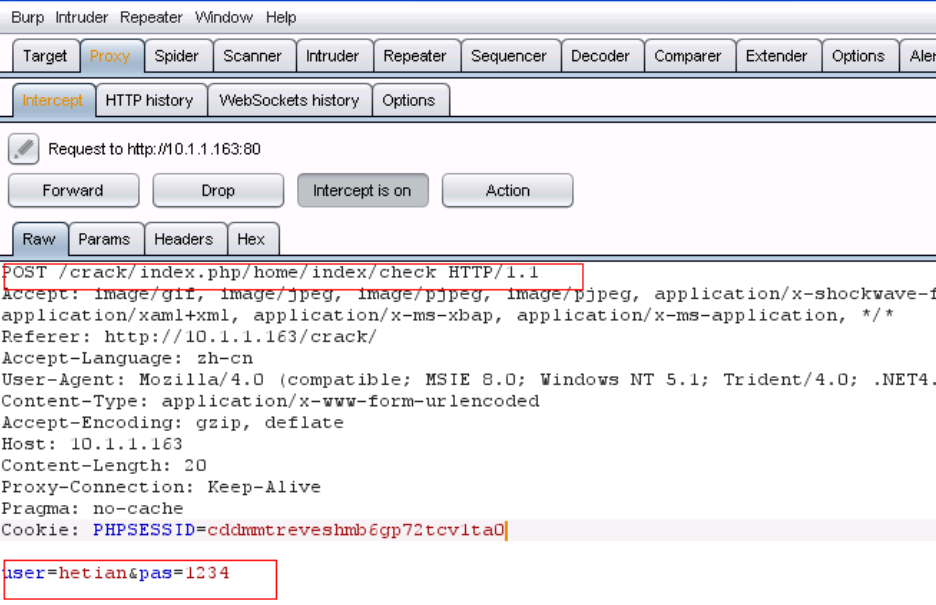Click the Content-Type header line
This screenshot has width=936, height=605.
pyautogui.click(x=270, y=402)
